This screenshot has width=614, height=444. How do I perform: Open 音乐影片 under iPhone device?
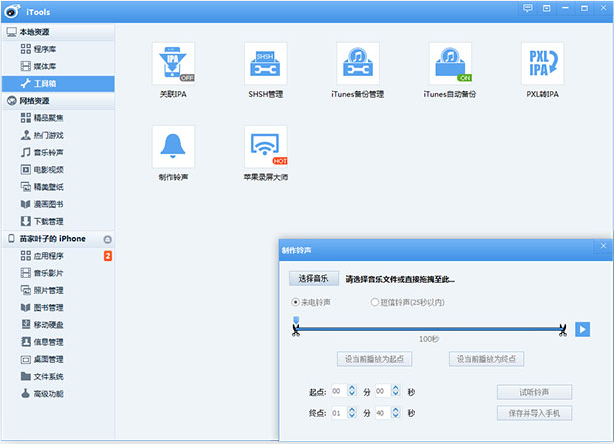click(x=58, y=273)
